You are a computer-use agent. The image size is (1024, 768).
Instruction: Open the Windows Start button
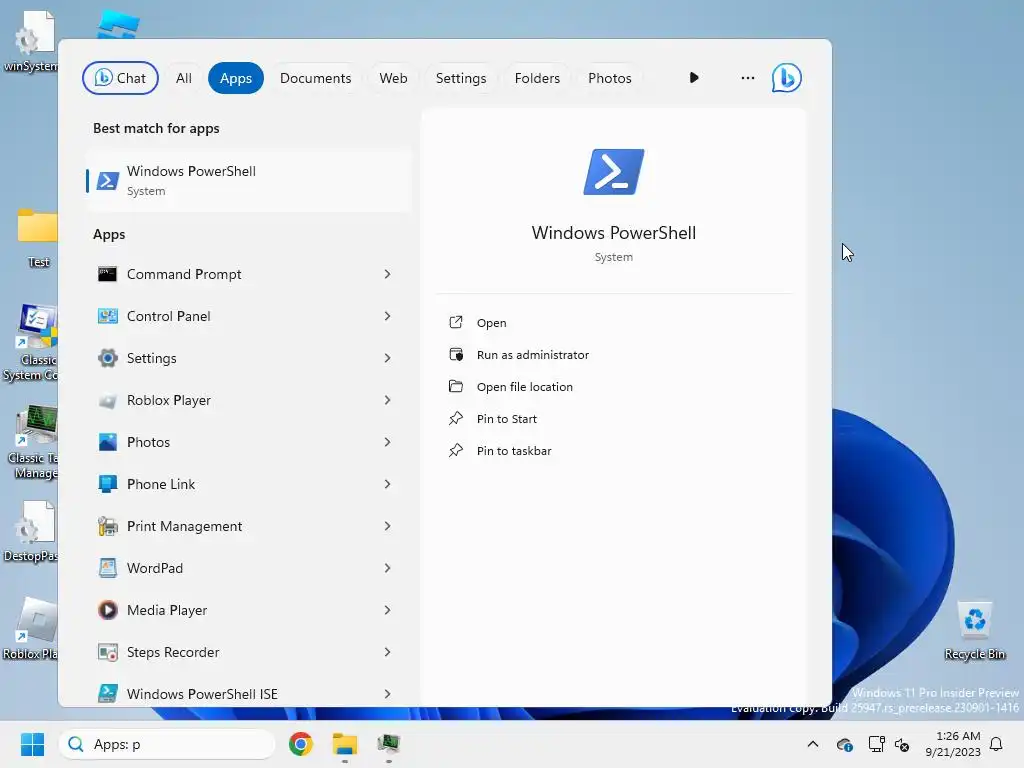coord(32,744)
